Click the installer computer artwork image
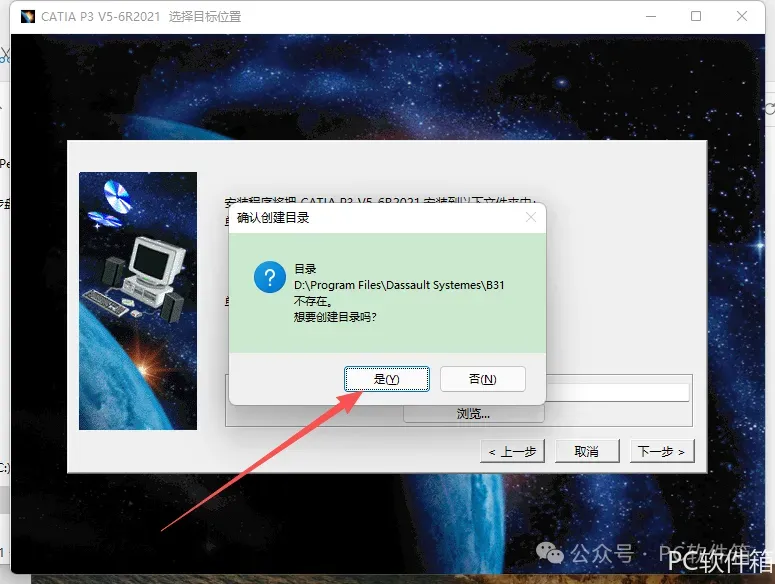775x584 pixels. tap(138, 301)
